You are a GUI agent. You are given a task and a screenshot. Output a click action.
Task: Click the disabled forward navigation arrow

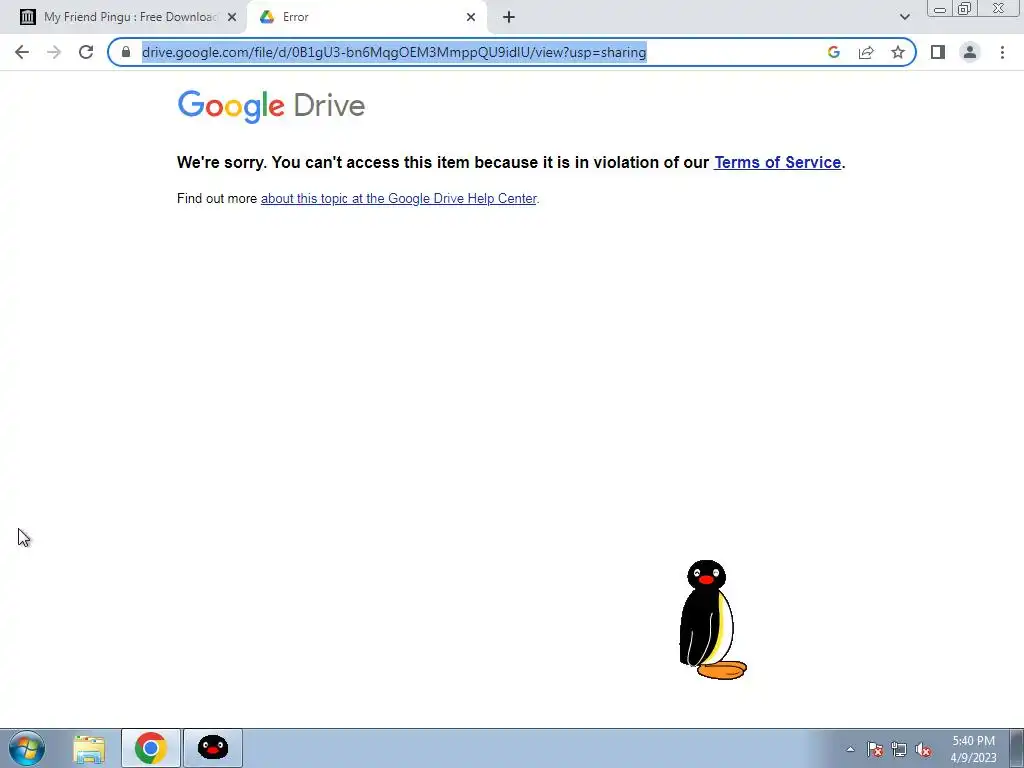tap(54, 52)
